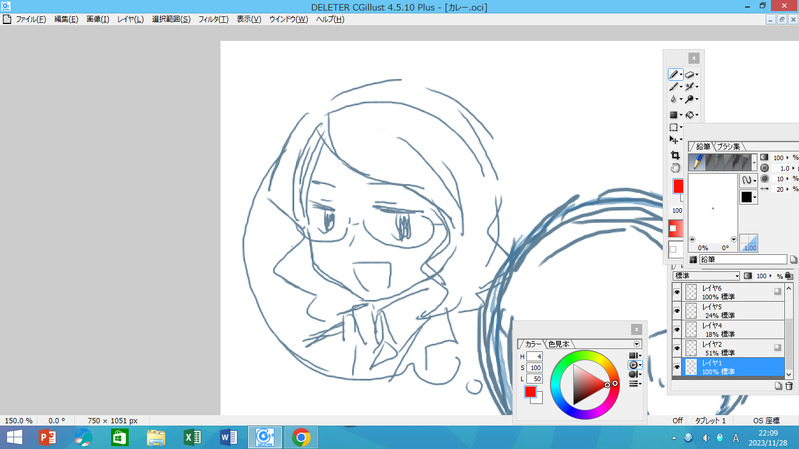Viewport: 799px width, 449px height.
Task: Click the brush name 鉛筆 field
Action: [743, 260]
